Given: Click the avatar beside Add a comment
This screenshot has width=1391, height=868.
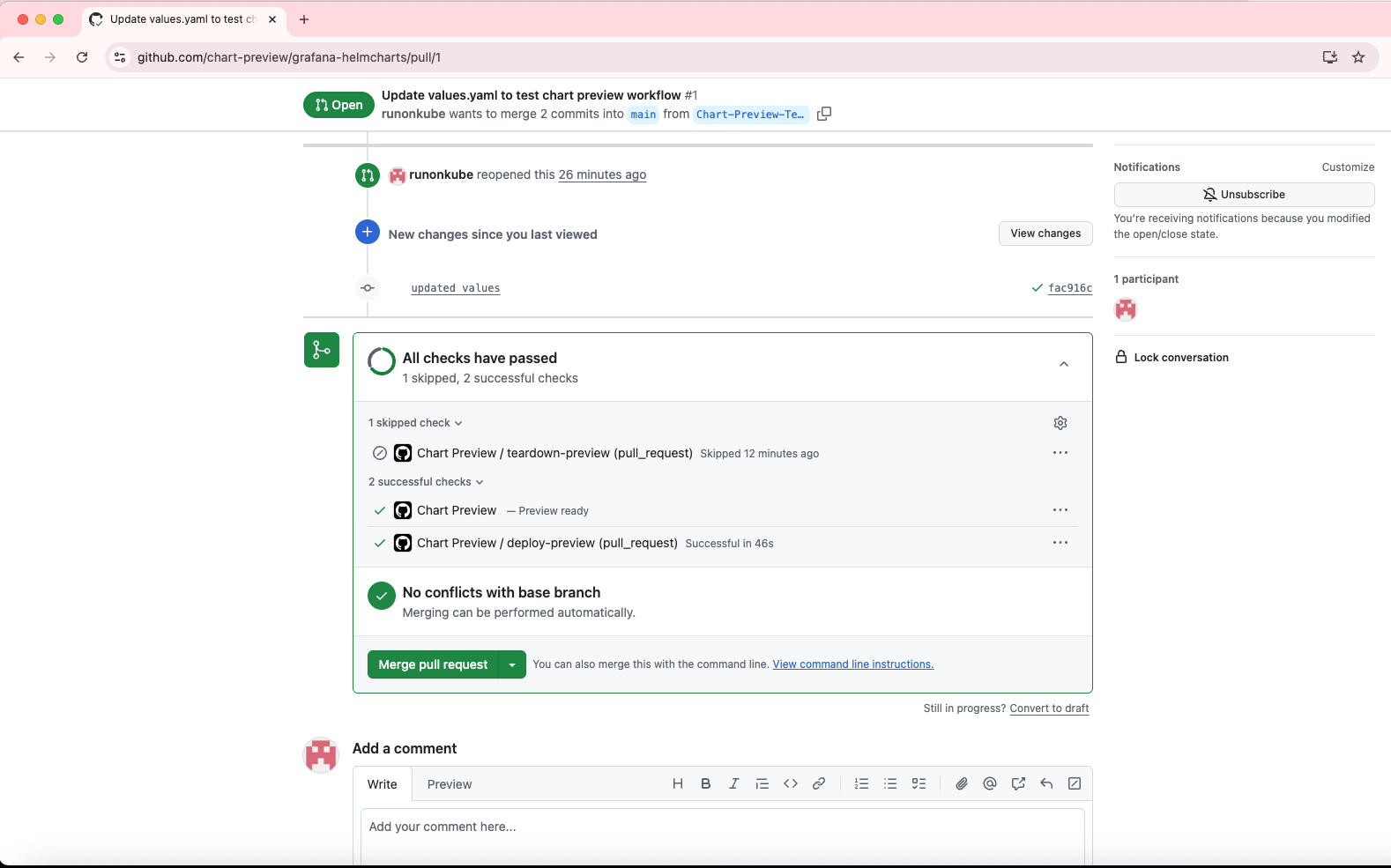Looking at the screenshot, I should (321, 755).
